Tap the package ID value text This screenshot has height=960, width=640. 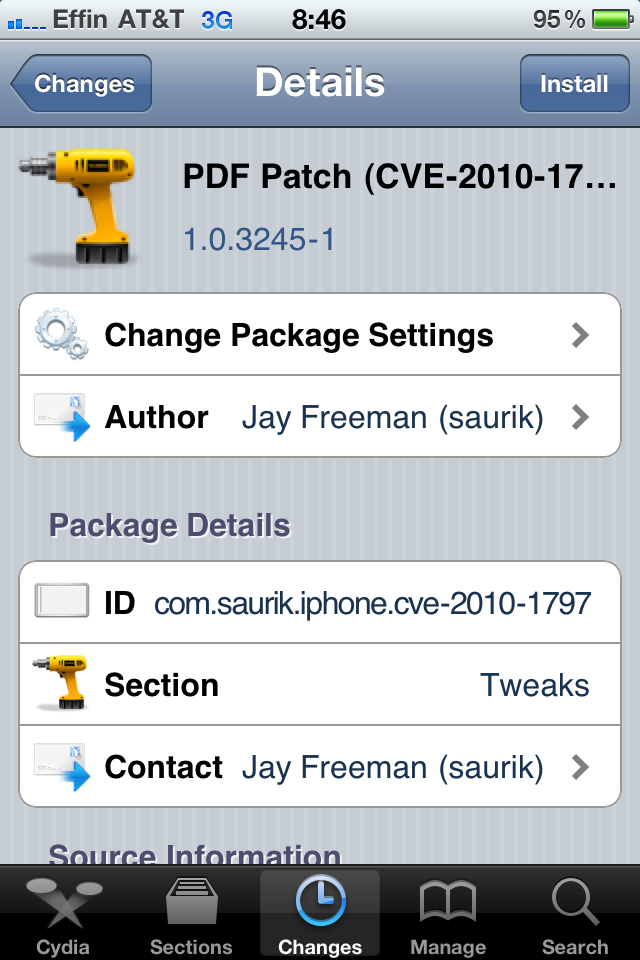pyautogui.click(x=372, y=603)
